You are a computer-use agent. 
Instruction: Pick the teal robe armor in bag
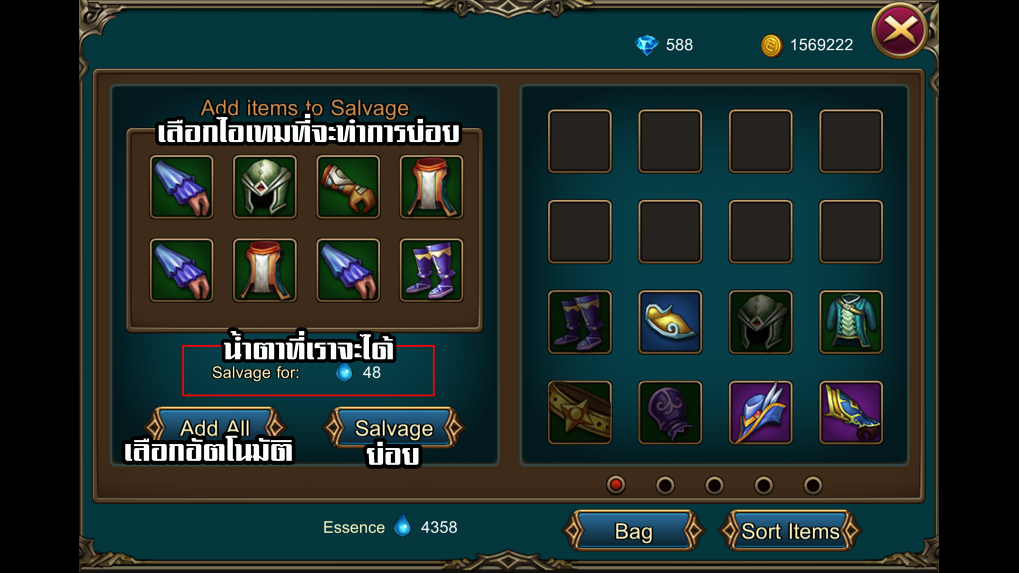pos(851,322)
